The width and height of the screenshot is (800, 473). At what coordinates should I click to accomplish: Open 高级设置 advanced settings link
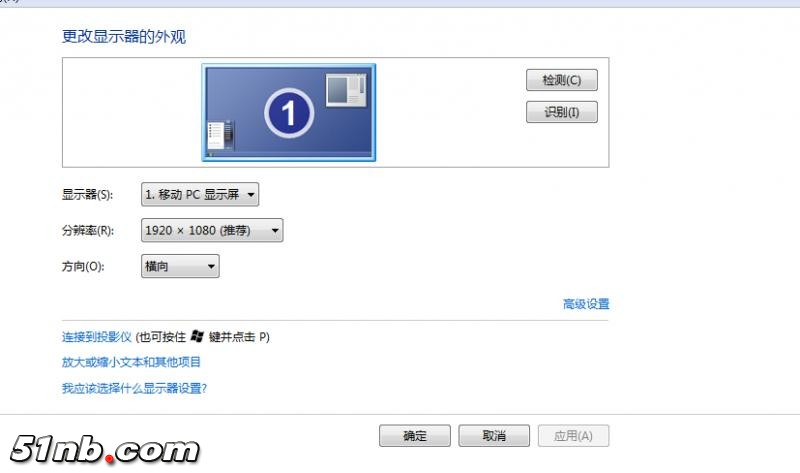pyautogui.click(x=586, y=304)
